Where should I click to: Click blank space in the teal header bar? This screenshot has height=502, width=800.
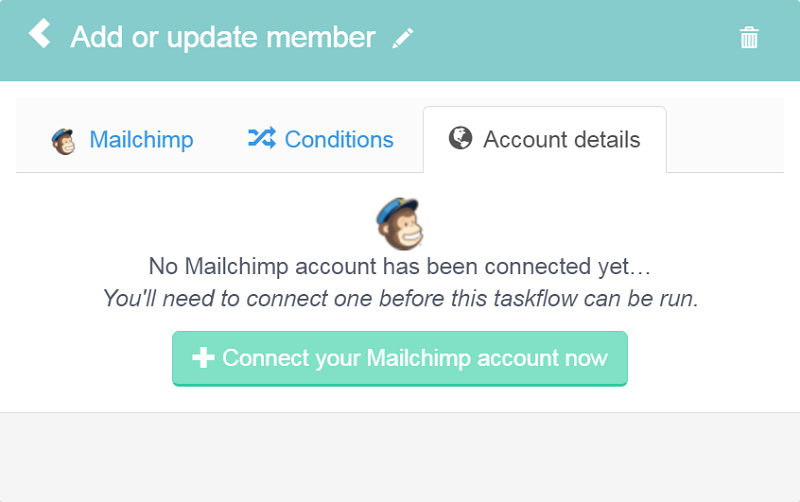click(571, 40)
